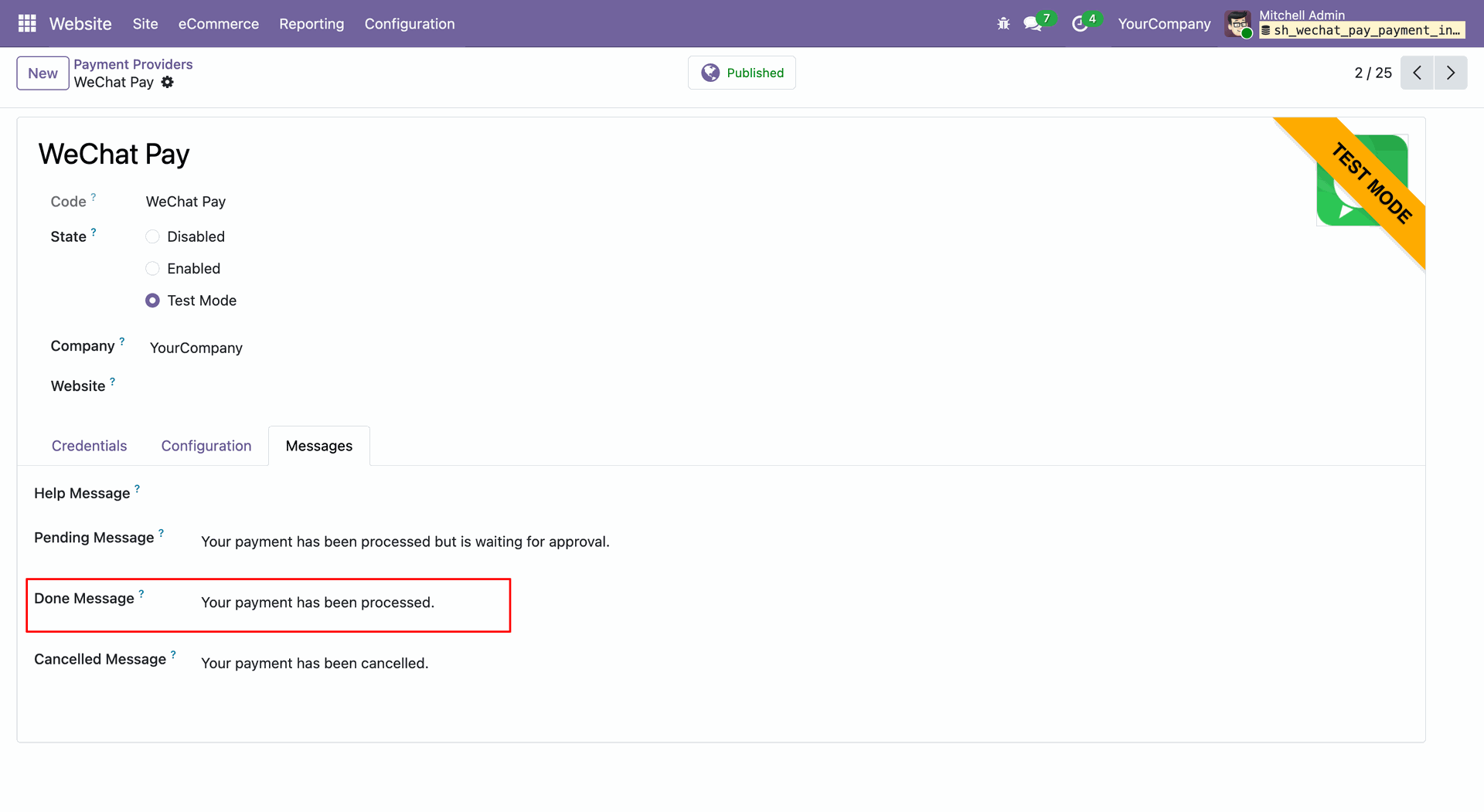Click Mitchell Admin avatar picture
This screenshot has height=812, width=1484.
pyautogui.click(x=1238, y=24)
